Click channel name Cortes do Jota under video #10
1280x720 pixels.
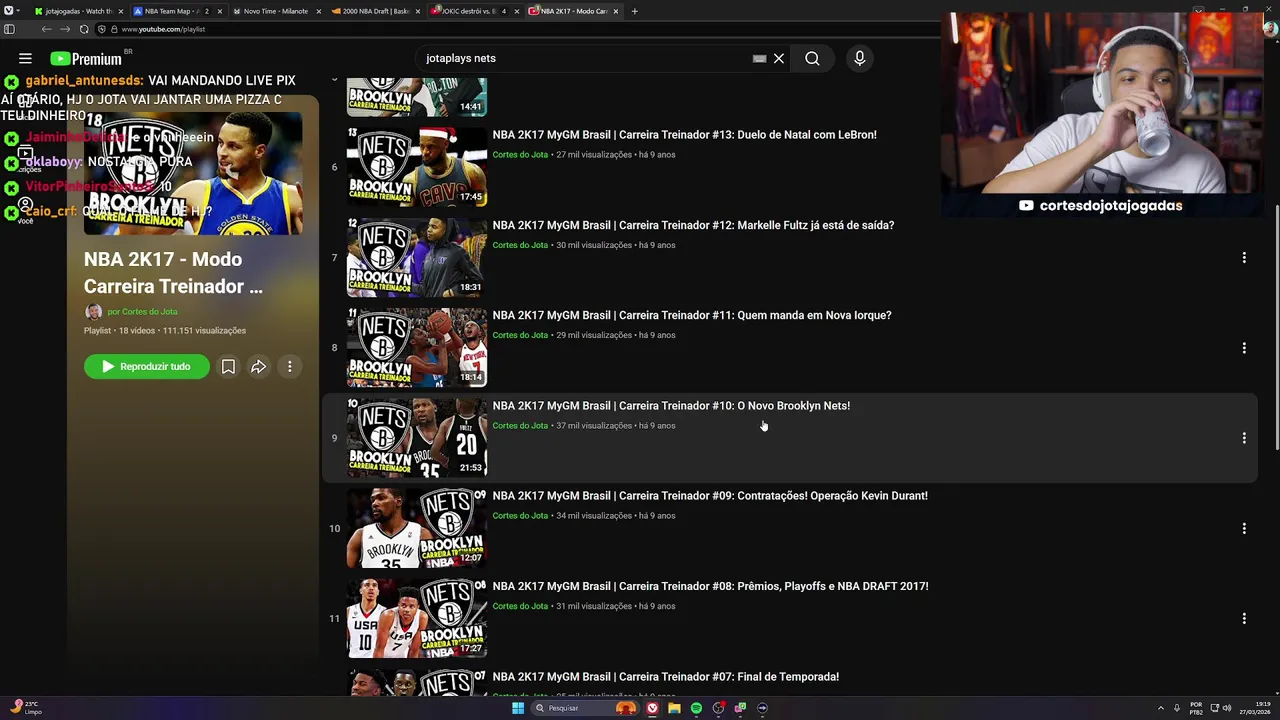[520, 426]
